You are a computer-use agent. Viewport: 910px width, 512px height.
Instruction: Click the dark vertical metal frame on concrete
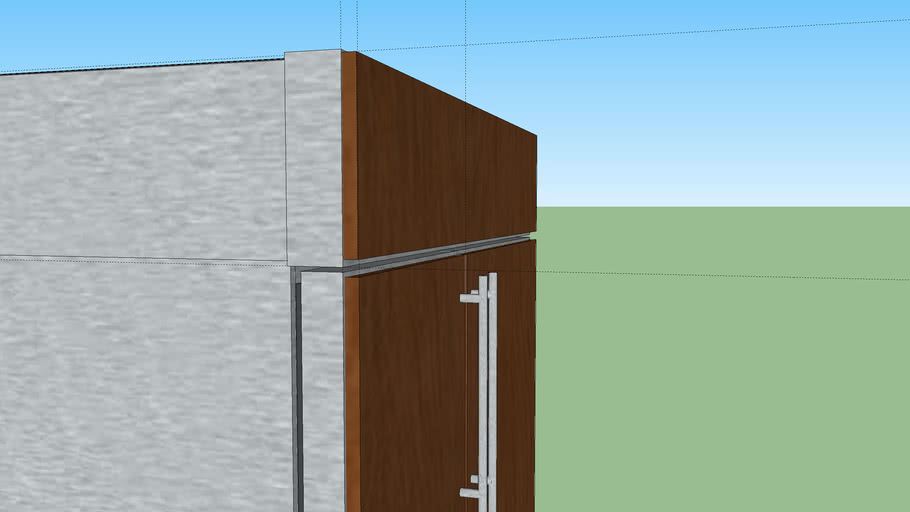[296, 400]
